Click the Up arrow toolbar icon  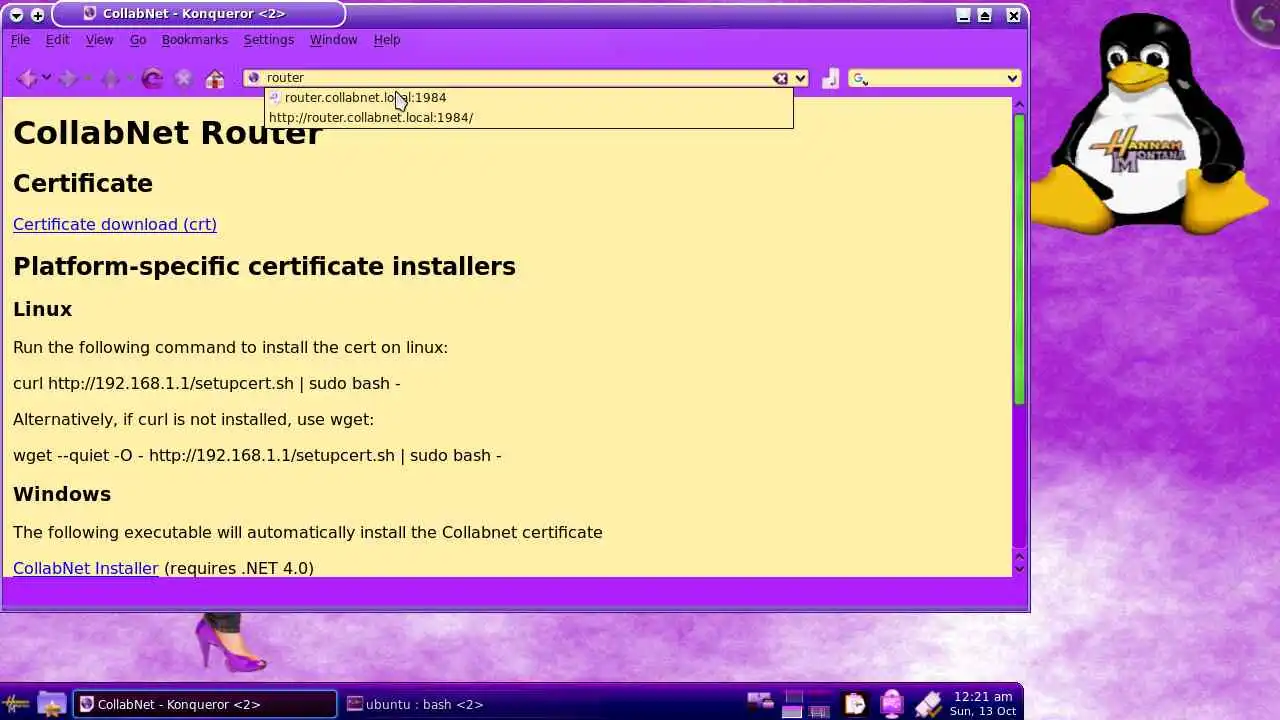[111, 78]
